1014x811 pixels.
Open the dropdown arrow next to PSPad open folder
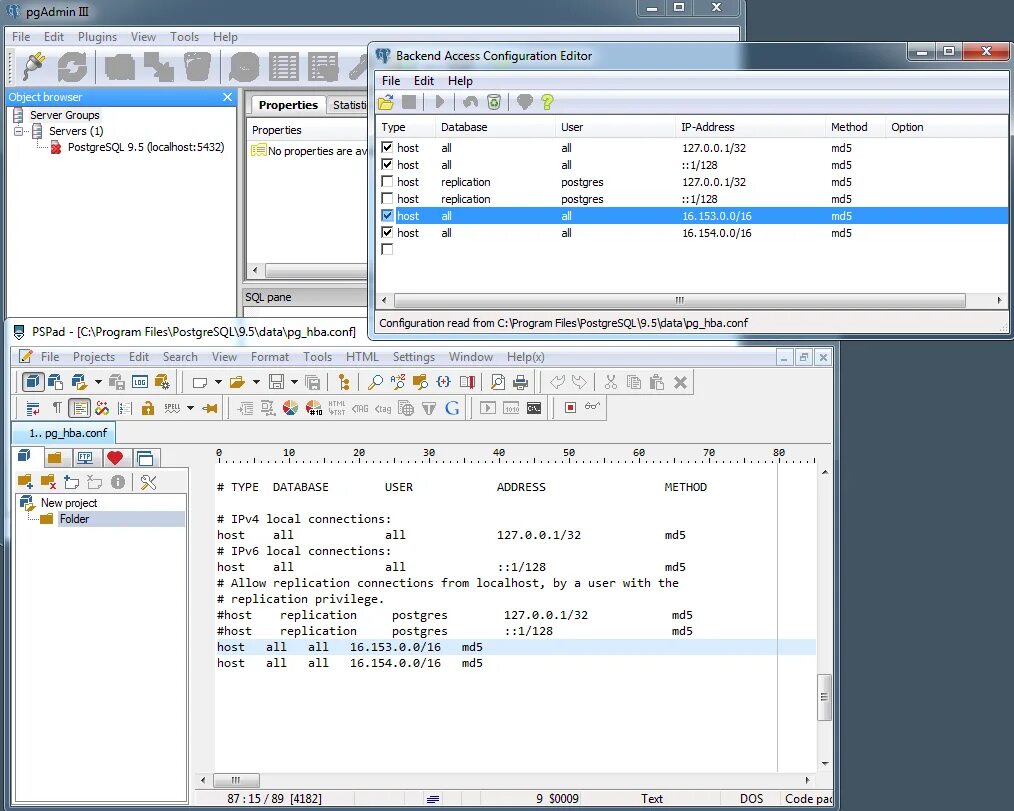[x=256, y=382]
